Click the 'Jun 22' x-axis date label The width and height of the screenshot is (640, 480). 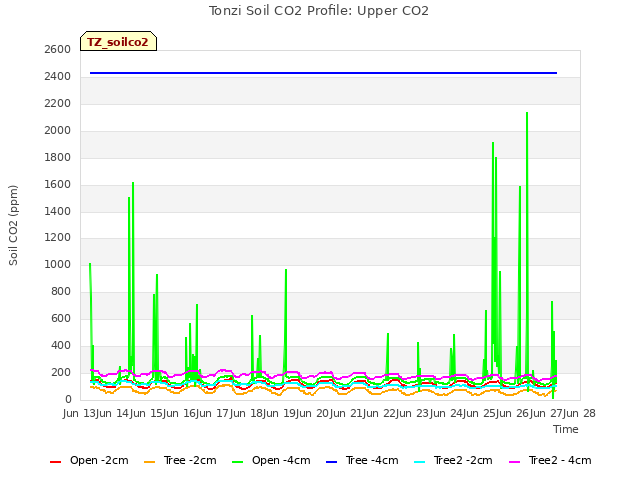(381, 413)
